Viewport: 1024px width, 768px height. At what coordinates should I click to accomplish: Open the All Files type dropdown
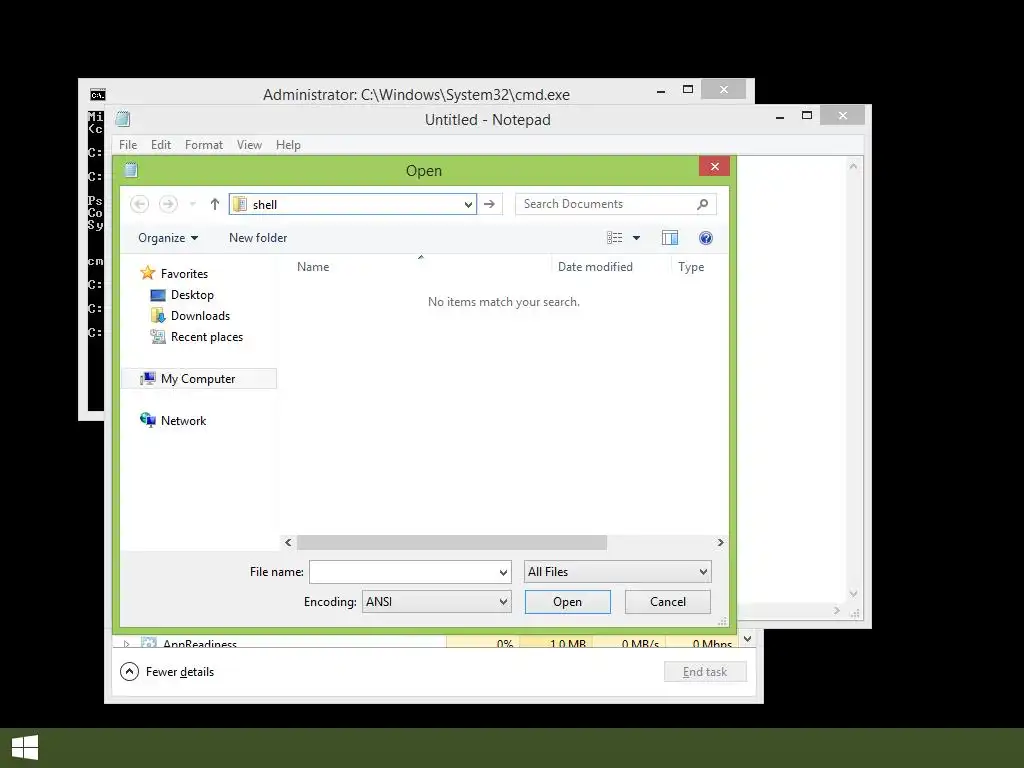(x=617, y=572)
